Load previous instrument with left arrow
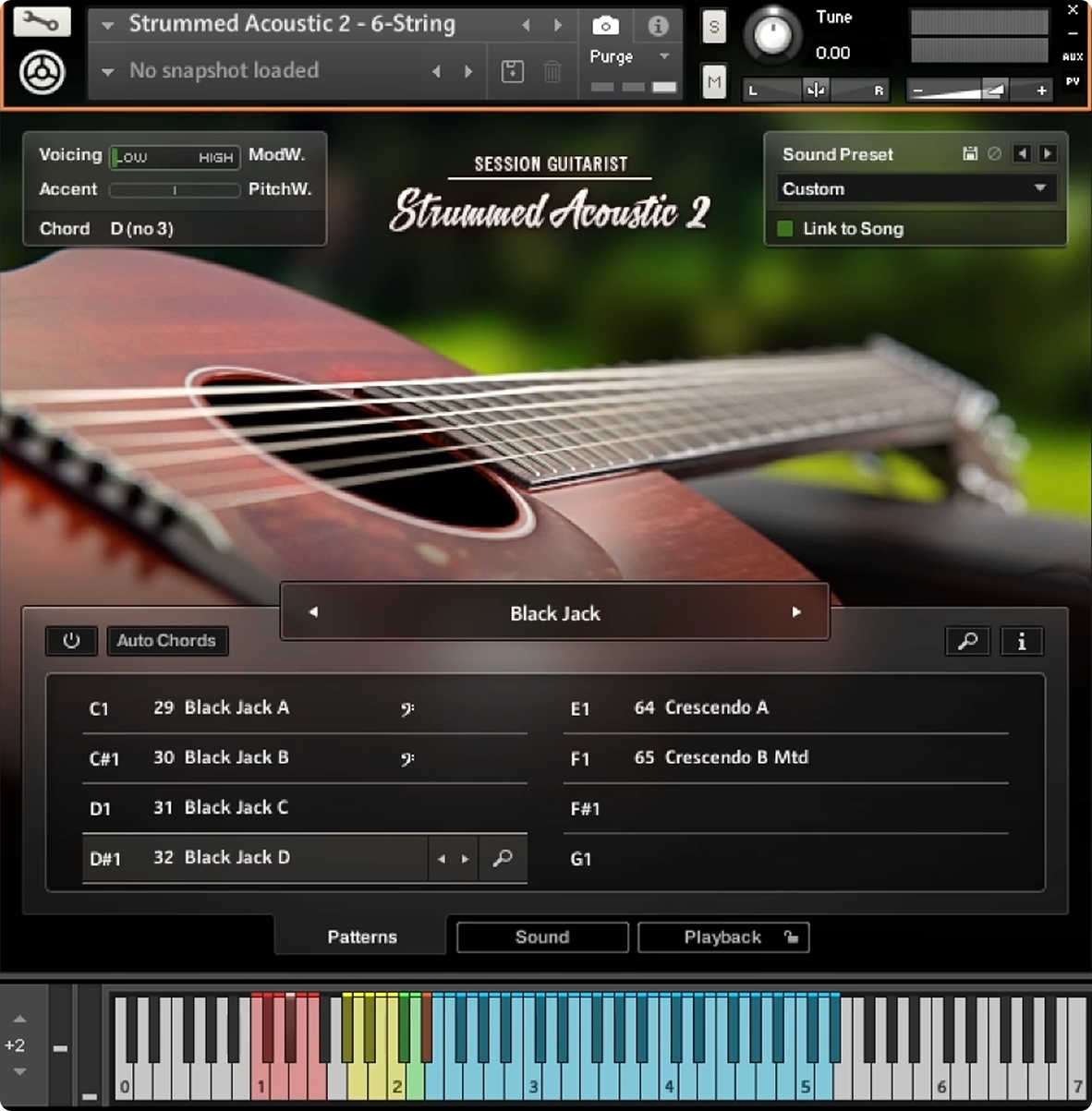The image size is (1092, 1111). point(526,25)
